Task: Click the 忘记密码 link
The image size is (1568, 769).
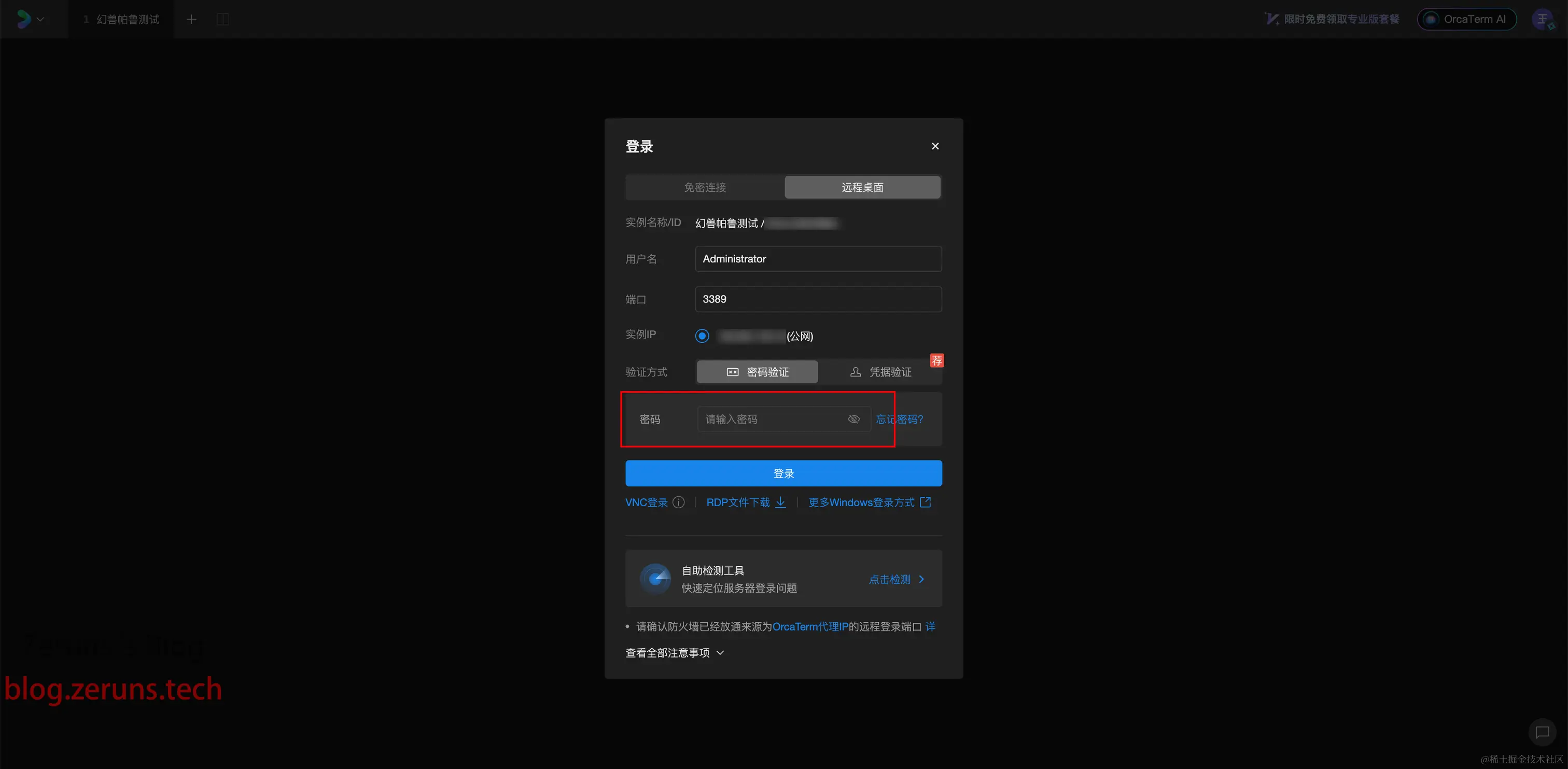Action: (x=899, y=419)
